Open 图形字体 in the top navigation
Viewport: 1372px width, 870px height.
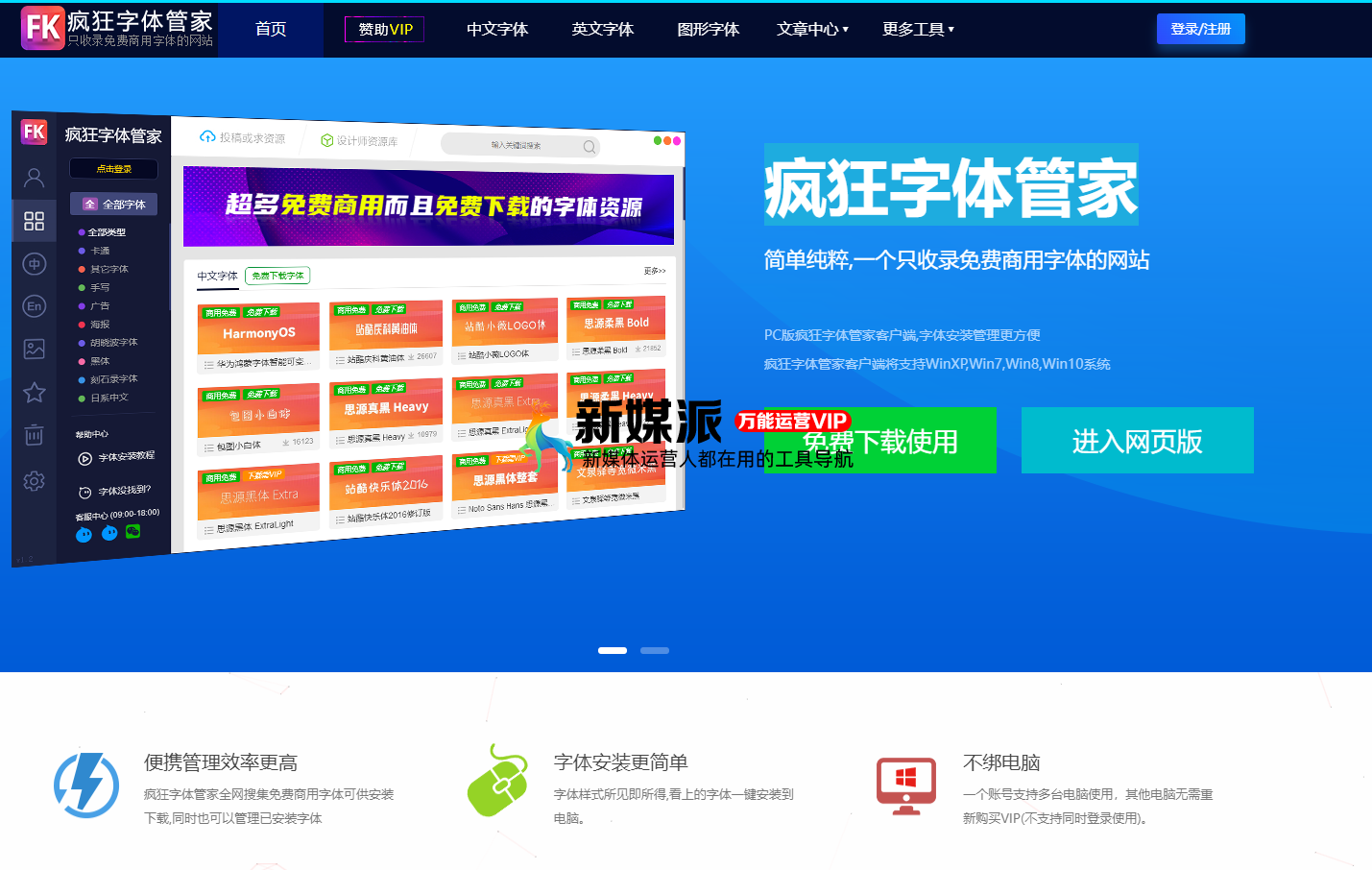(709, 30)
